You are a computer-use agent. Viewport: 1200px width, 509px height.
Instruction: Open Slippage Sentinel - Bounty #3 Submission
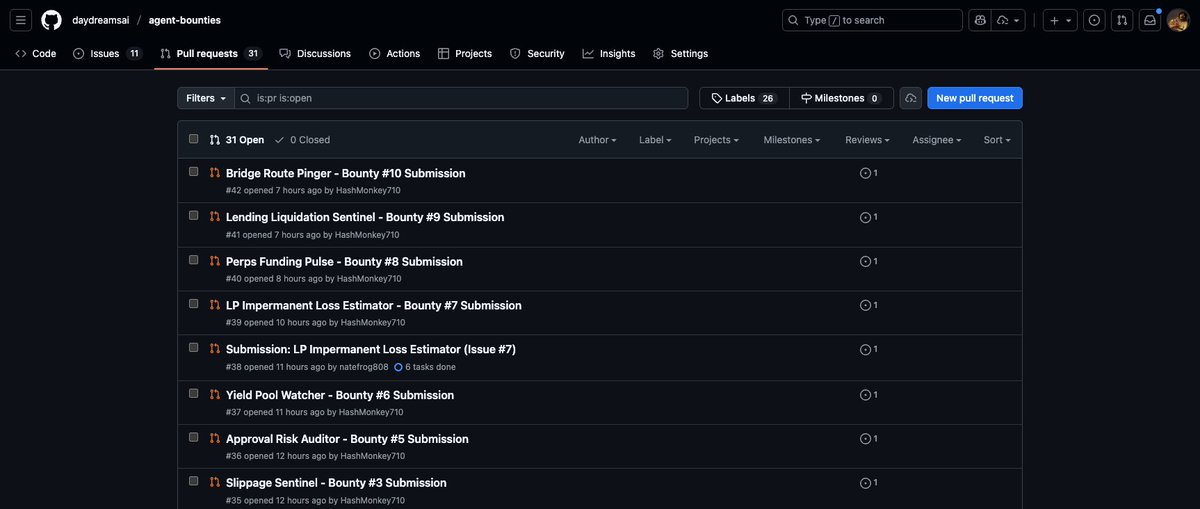(x=336, y=482)
